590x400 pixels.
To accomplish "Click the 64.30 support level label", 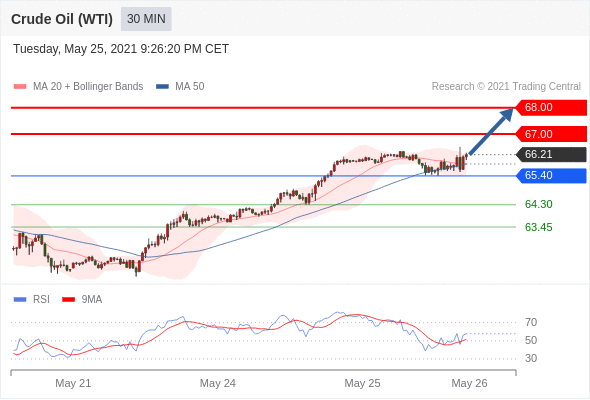I will (538, 204).
